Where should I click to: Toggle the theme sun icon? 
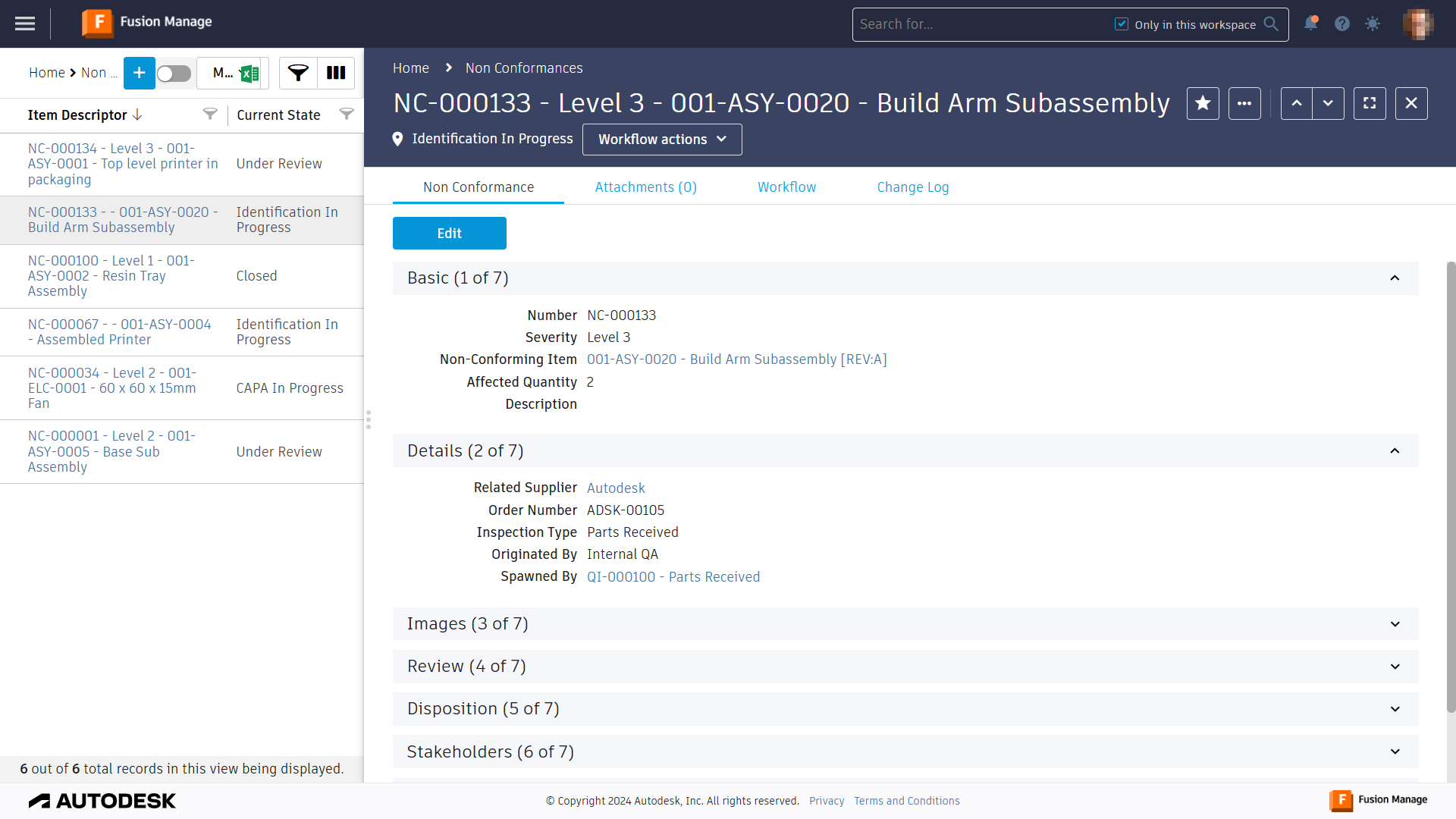point(1373,24)
